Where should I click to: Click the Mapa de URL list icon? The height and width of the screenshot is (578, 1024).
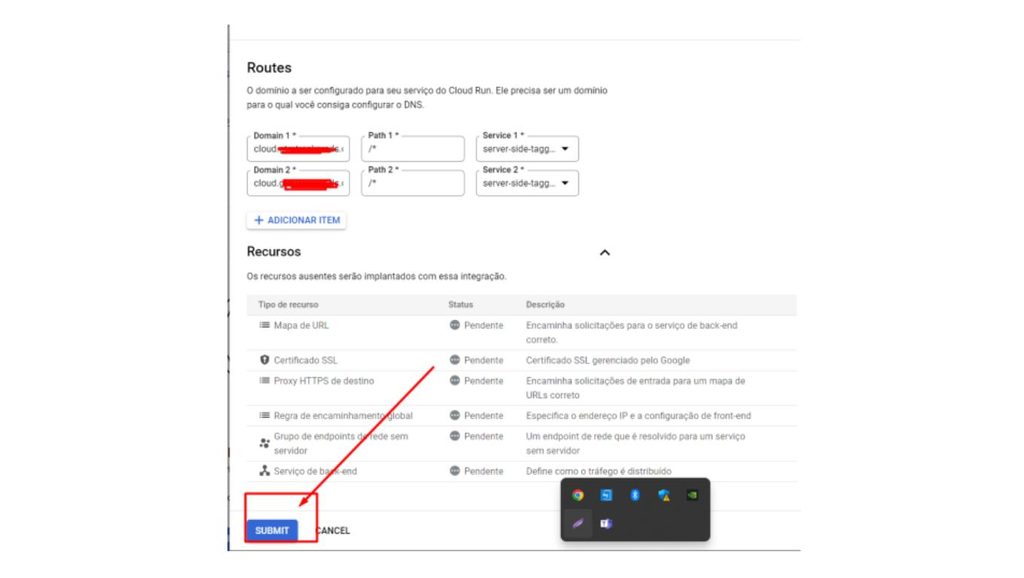tap(264, 325)
